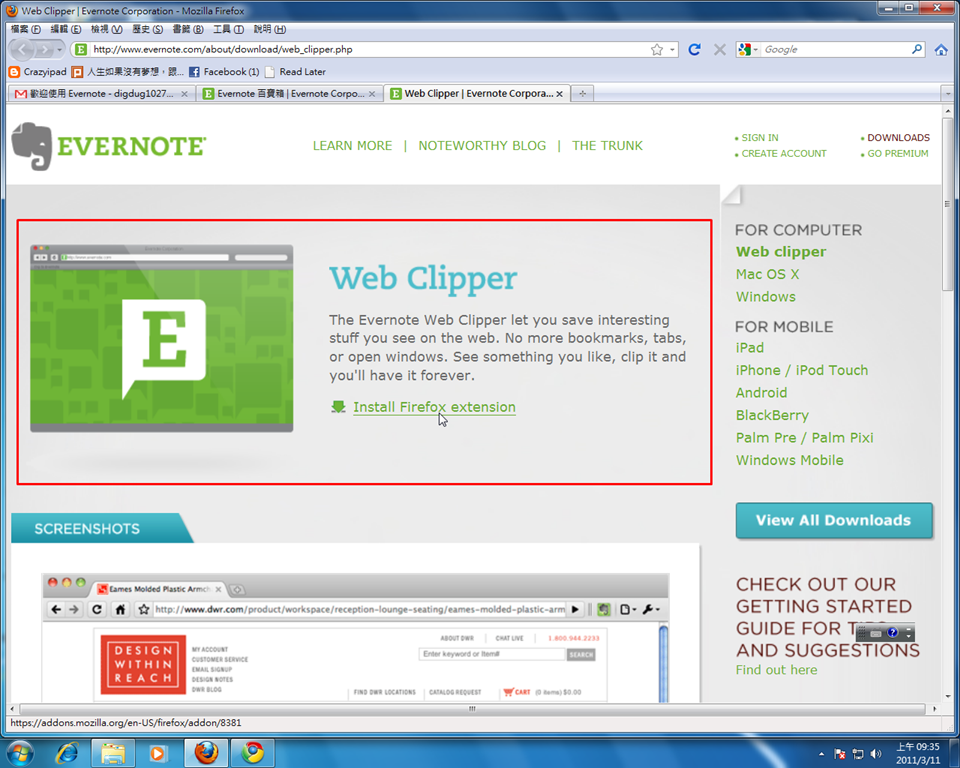This screenshot has height=768, width=960.
Task: Click the address bar URL field
Action: click(369, 50)
